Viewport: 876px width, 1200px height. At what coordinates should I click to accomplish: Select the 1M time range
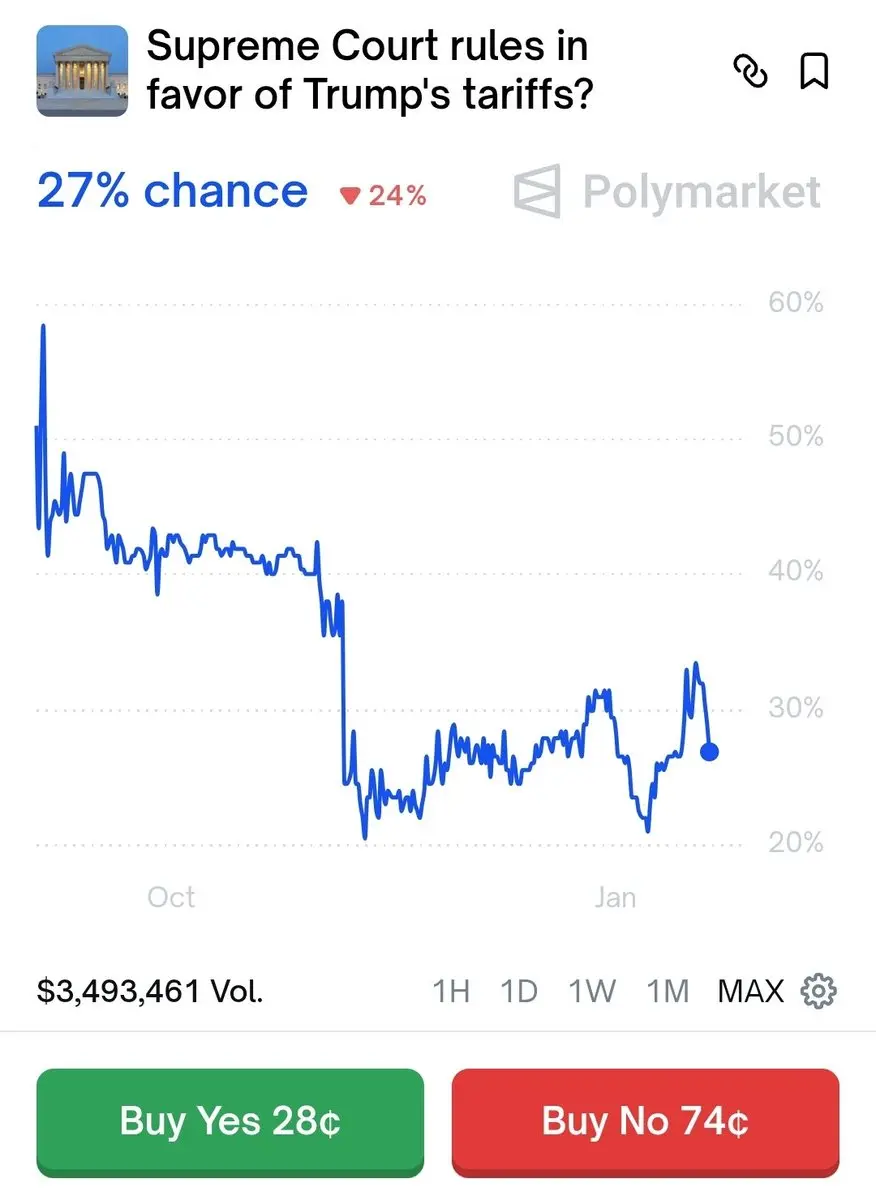tap(667, 991)
